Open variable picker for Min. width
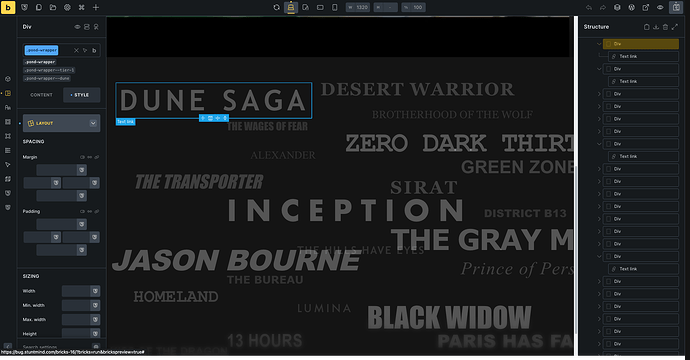Screen dimensions: 690x360 click(95, 305)
